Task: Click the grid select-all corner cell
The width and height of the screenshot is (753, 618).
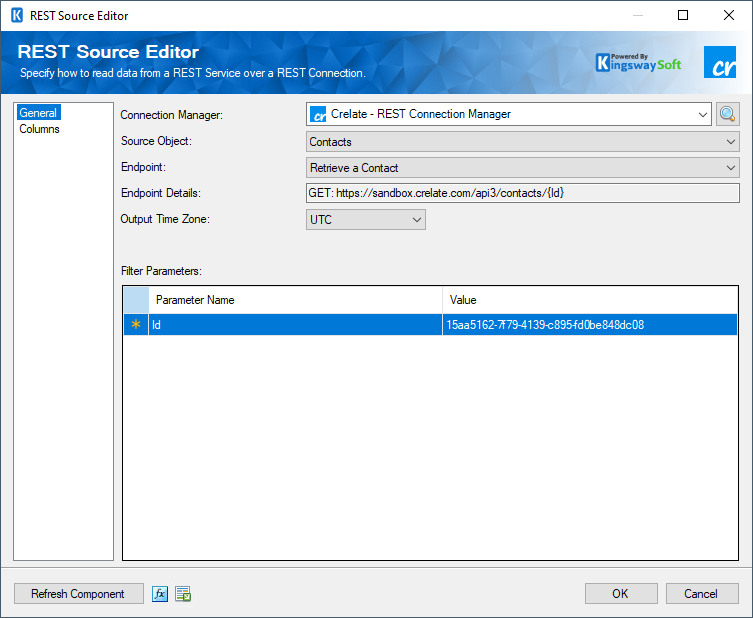Action: pos(136,300)
